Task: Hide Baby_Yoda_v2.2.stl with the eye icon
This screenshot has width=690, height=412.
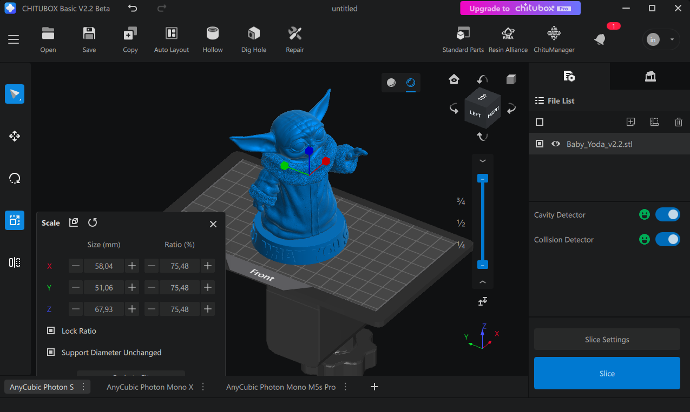Action: (x=555, y=144)
